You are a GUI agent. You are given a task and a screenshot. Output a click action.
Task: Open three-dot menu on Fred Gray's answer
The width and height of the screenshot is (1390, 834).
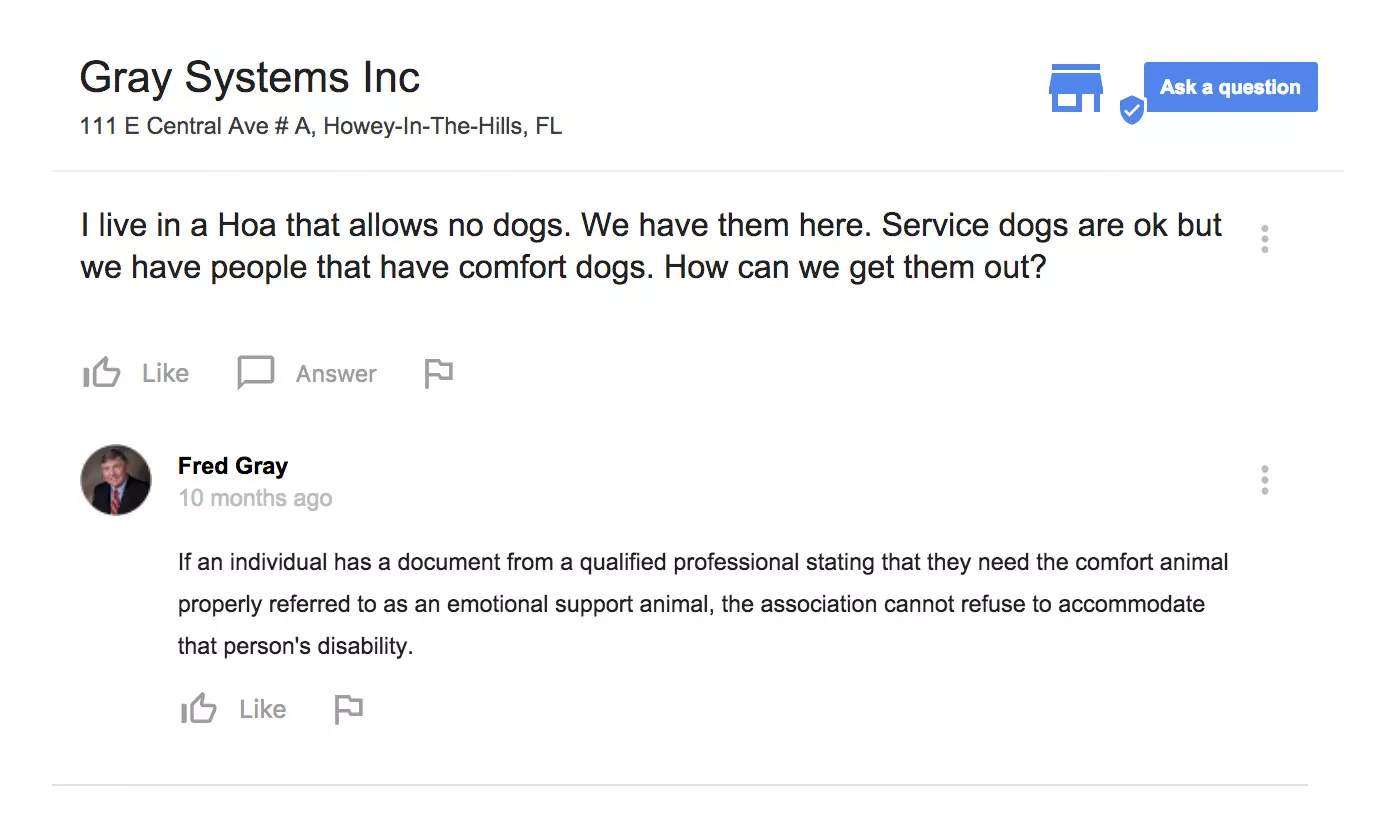(x=1265, y=480)
